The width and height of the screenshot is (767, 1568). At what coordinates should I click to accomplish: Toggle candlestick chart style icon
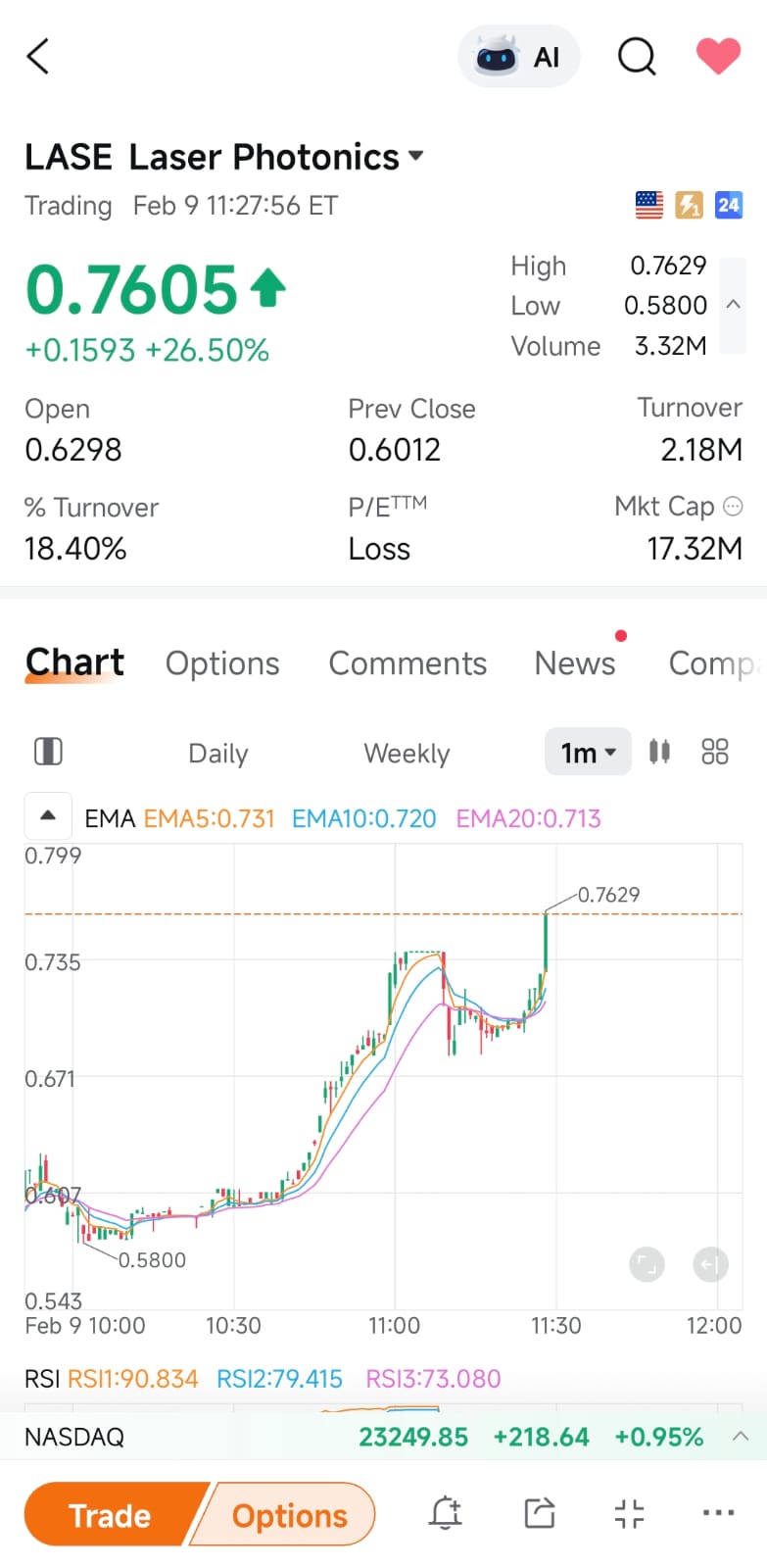tap(659, 752)
